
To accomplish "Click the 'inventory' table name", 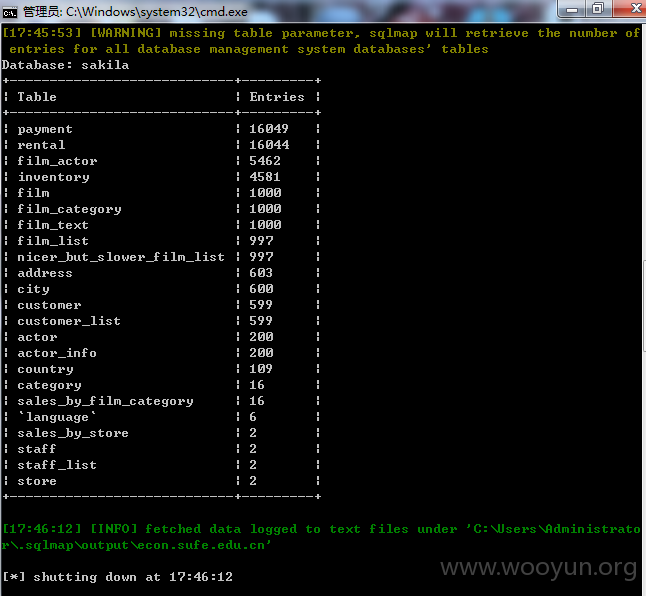I will pyautogui.click(x=53, y=177).
